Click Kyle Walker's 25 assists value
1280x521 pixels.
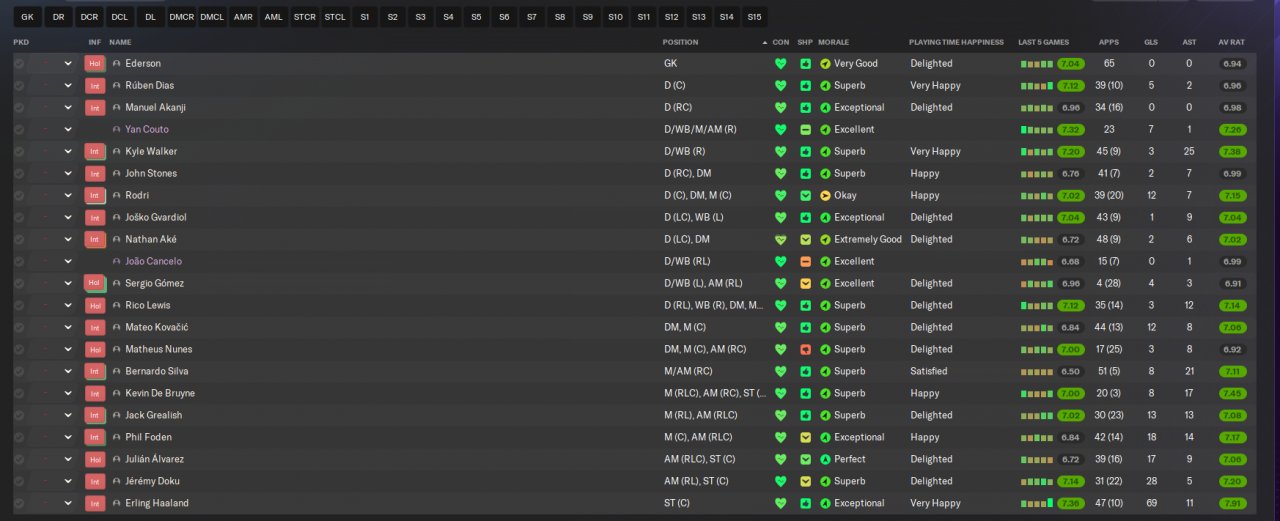pos(1189,151)
